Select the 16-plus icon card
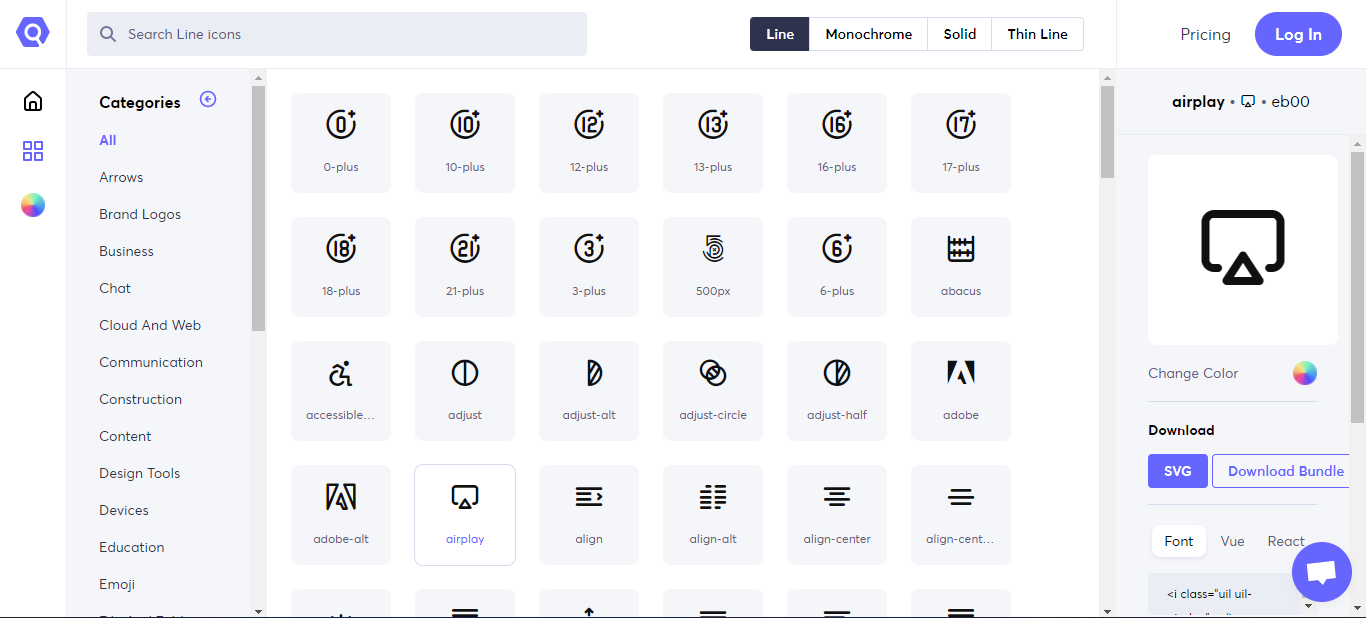Viewport: 1366px width, 618px height. pos(837,143)
